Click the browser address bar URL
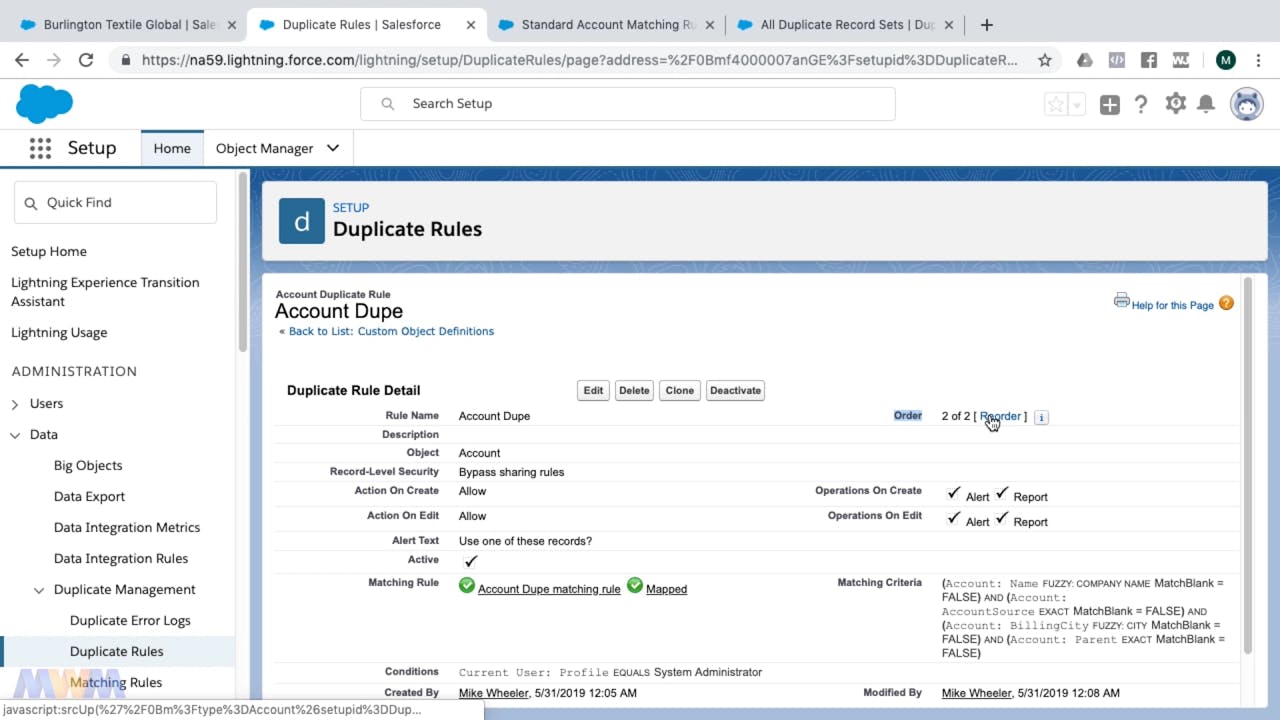 pos(580,60)
